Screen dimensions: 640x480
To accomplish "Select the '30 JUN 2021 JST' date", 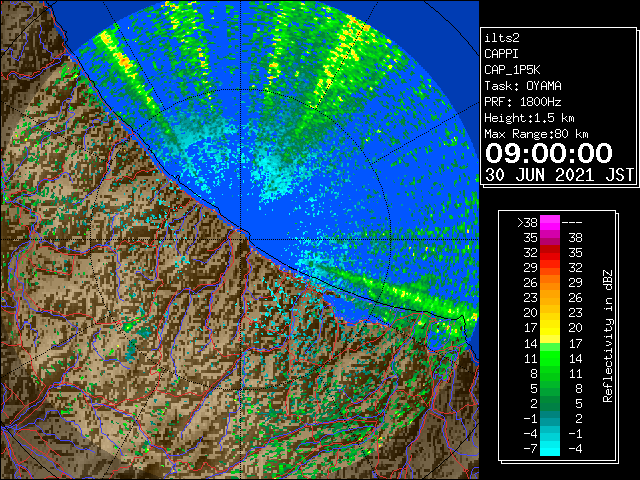I will click(559, 175).
